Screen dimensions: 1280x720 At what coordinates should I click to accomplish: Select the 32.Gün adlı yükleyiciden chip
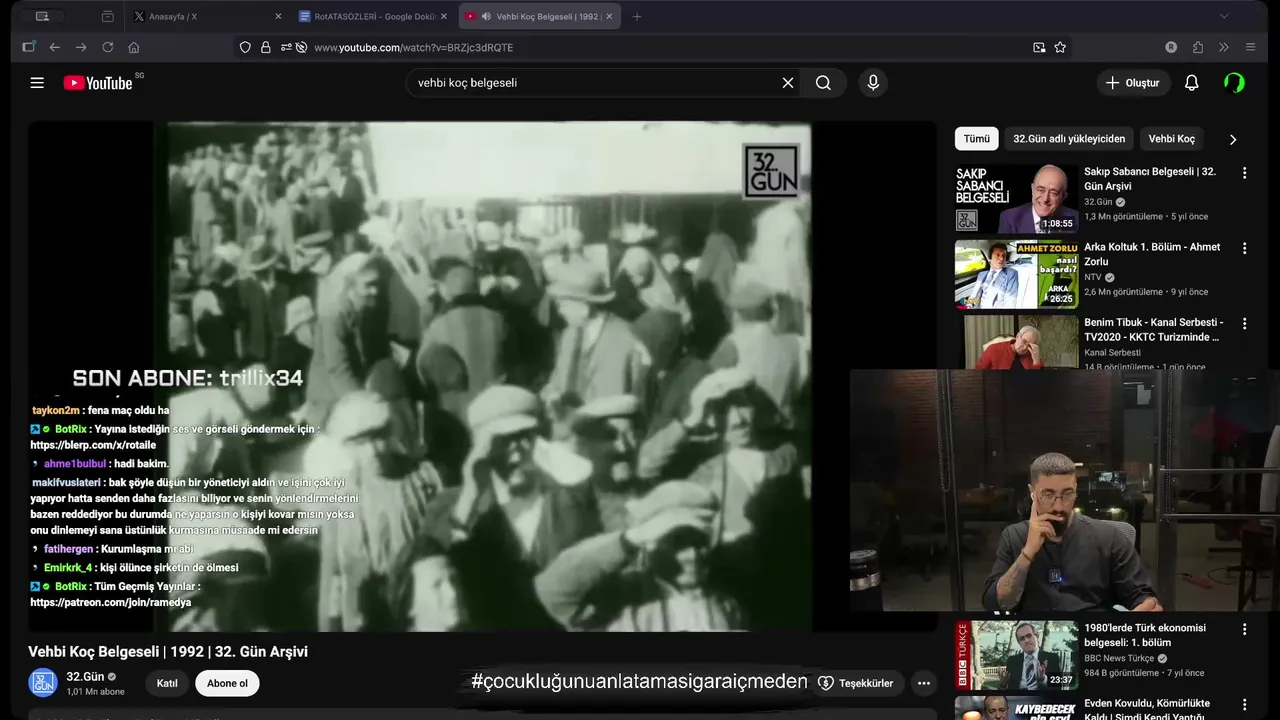point(1069,139)
